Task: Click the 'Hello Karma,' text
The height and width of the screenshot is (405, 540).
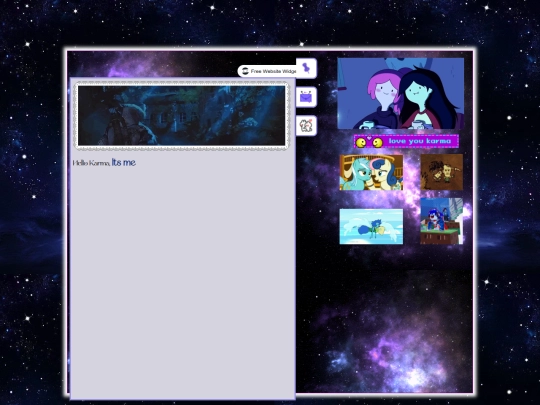Action: tap(91, 163)
